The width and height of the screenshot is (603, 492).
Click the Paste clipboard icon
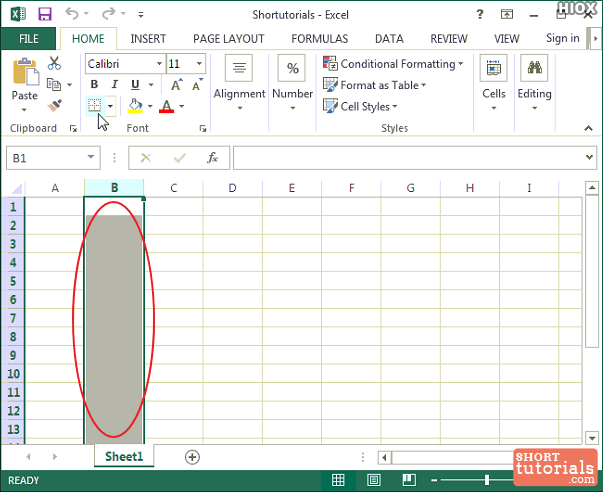pyautogui.click(x=26, y=72)
